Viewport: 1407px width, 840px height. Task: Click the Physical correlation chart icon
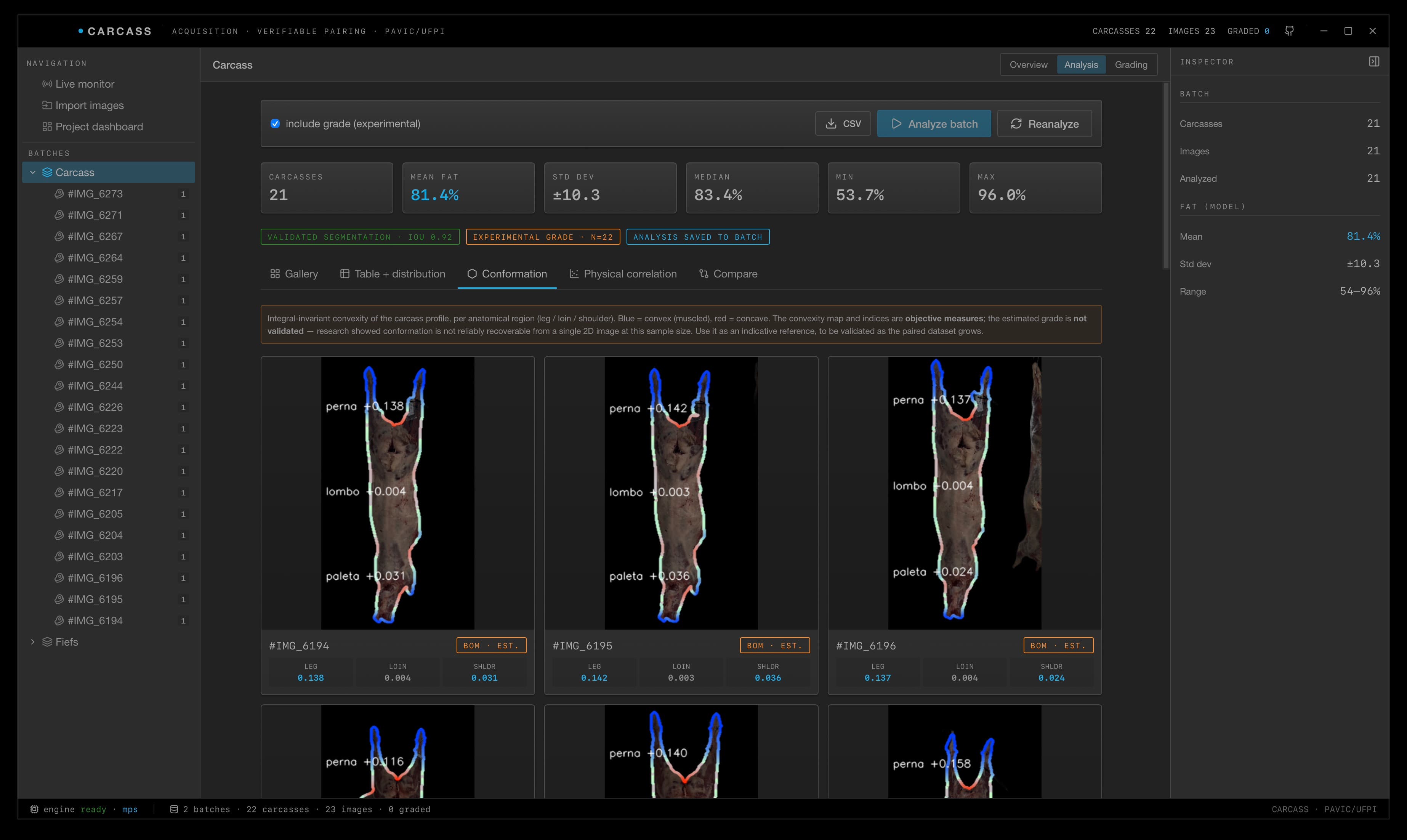coord(574,274)
